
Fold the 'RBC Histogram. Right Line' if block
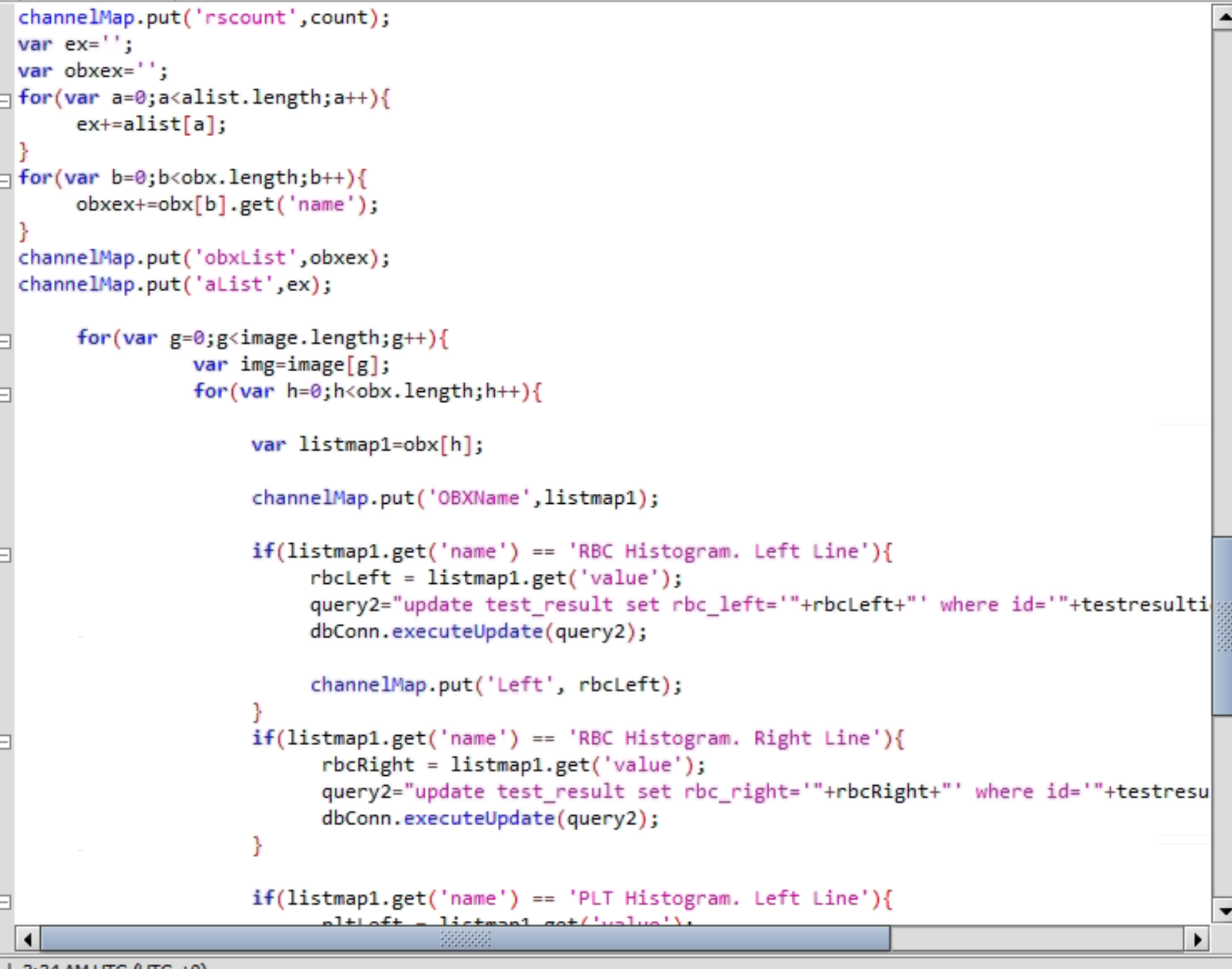click(5, 741)
